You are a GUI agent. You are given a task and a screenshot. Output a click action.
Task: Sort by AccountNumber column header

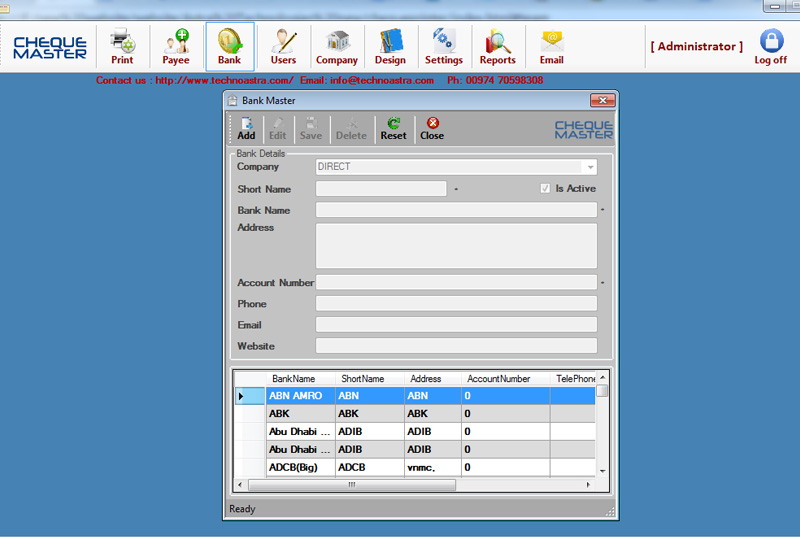point(506,379)
